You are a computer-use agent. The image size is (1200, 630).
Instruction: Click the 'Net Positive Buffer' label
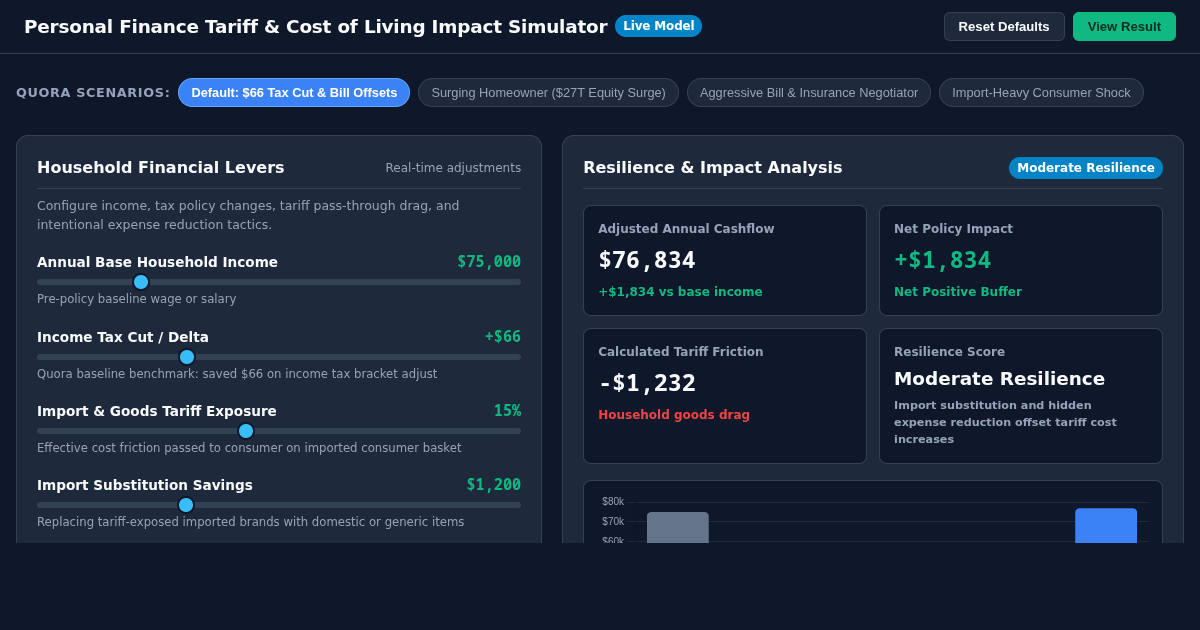pos(958,292)
